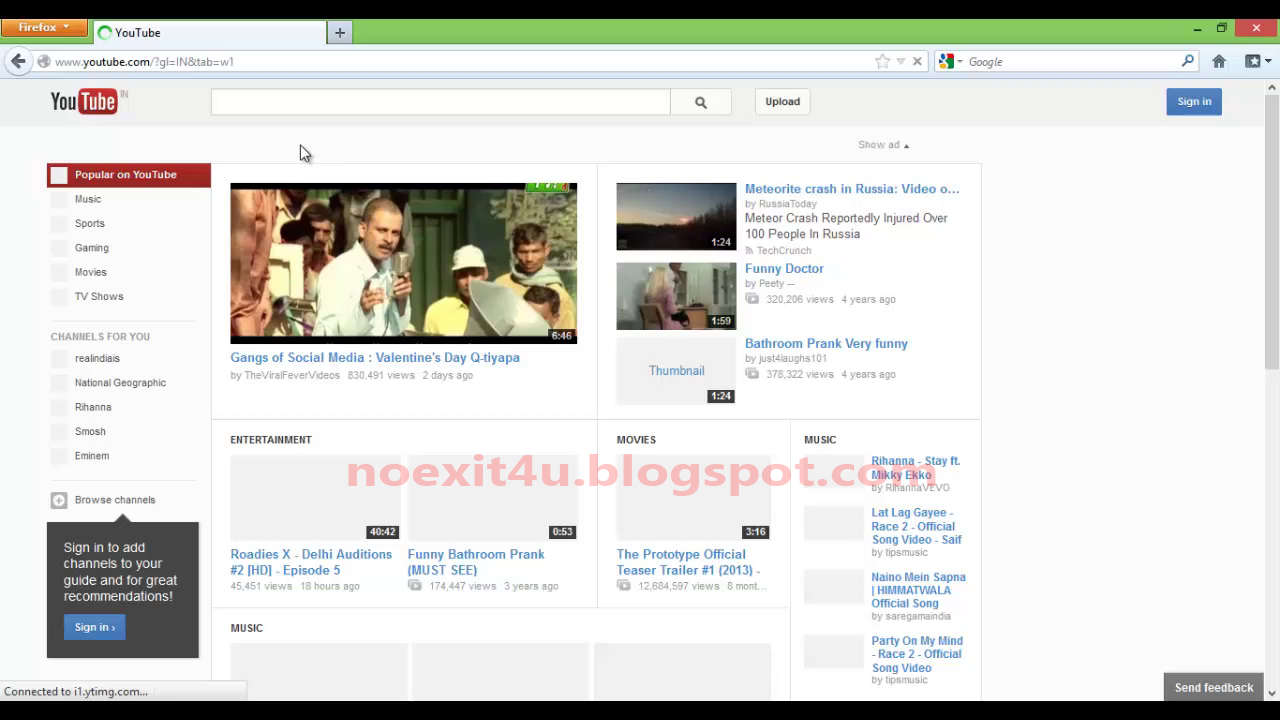Open the search engine dropdown arrow
Screen dimensions: 1280x720
coord(959,61)
